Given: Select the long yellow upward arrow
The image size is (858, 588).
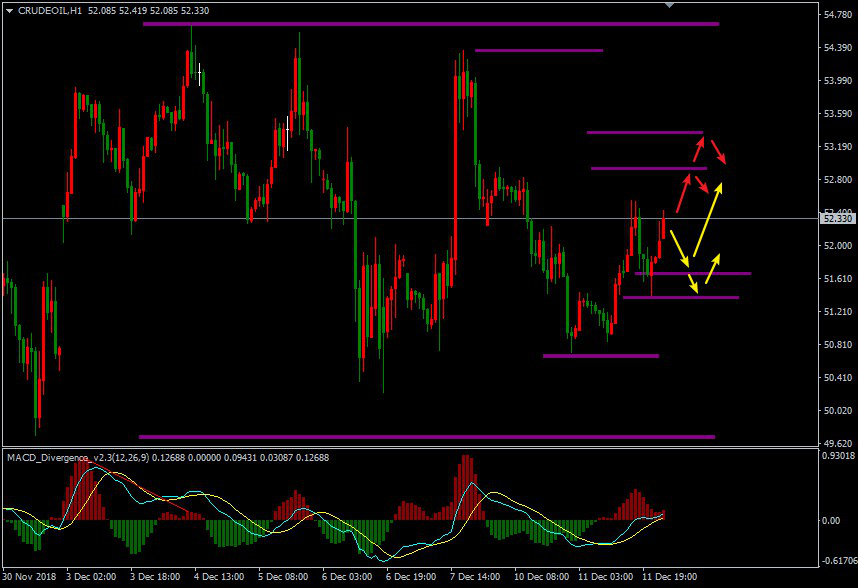Looking at the screenshot, I should (706, 222).
